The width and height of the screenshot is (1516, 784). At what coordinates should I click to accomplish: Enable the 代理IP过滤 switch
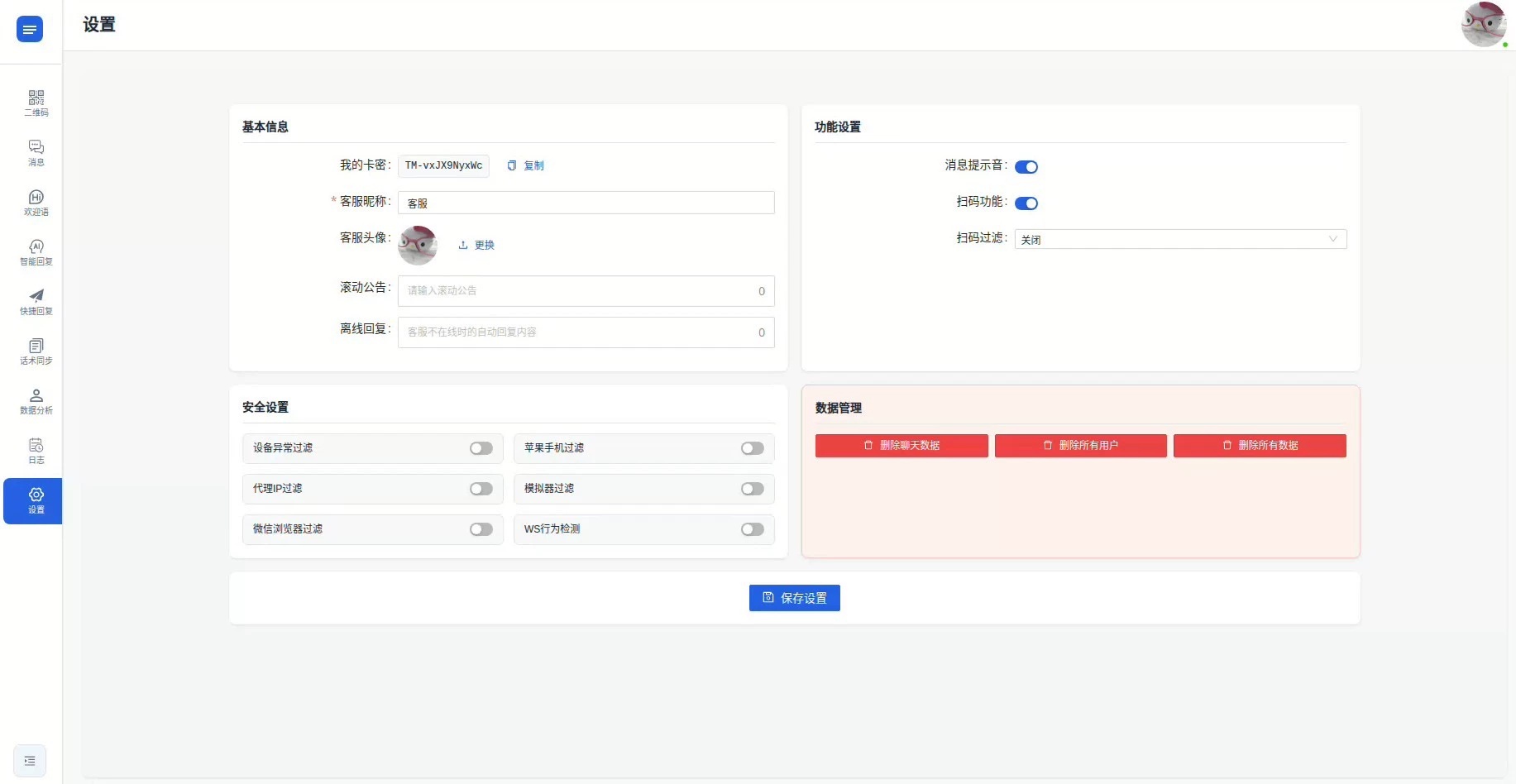point(481,489)
